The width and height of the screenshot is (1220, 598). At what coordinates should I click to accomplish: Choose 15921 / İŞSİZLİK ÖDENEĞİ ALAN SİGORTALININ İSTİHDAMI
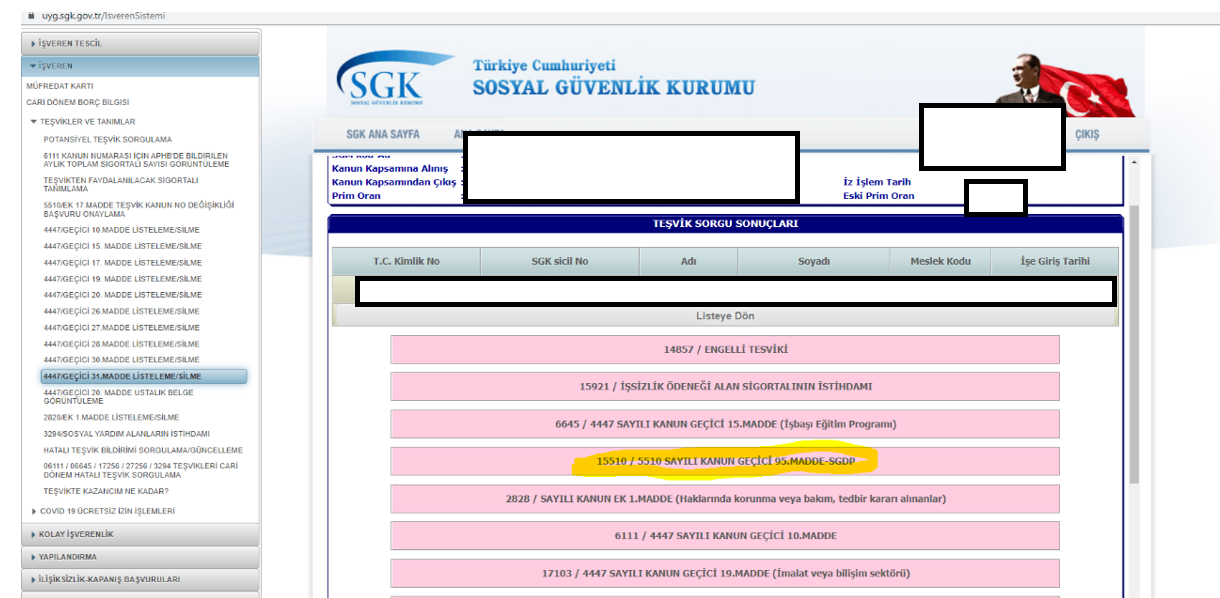click(725, 387)
